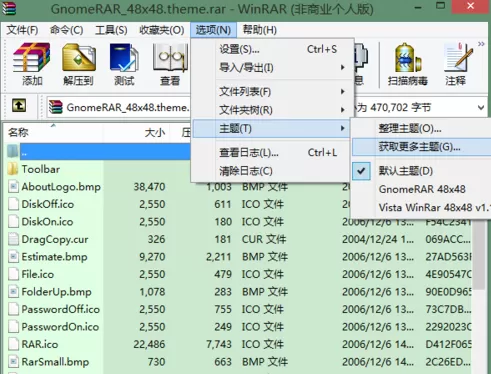This screenshot has height=374, width=491.
Task: Select the PasswordOff.ico file name
Action: tap(60, 309)
